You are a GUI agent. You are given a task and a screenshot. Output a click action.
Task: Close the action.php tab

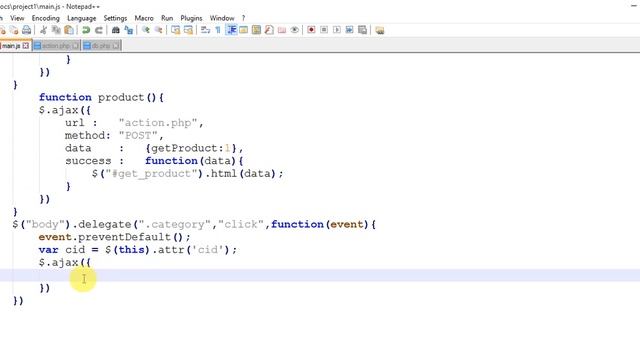click(75, 46)
